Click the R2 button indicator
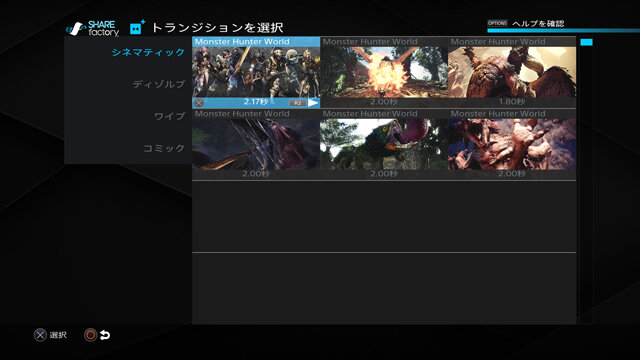This screenshot has width=640, height=360. (x=298, y=103)
